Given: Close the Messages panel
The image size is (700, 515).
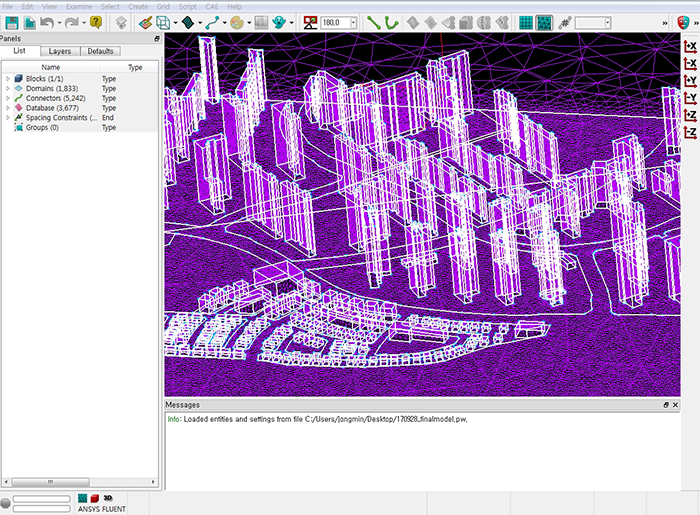Looking at the screenshot, I should 675,405.
